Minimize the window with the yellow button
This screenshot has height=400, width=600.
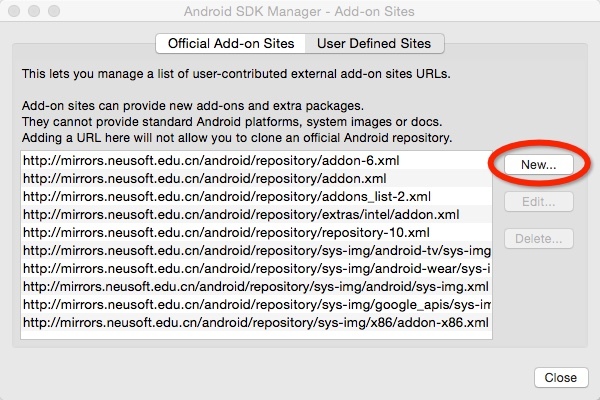click(x=33, y=13)
